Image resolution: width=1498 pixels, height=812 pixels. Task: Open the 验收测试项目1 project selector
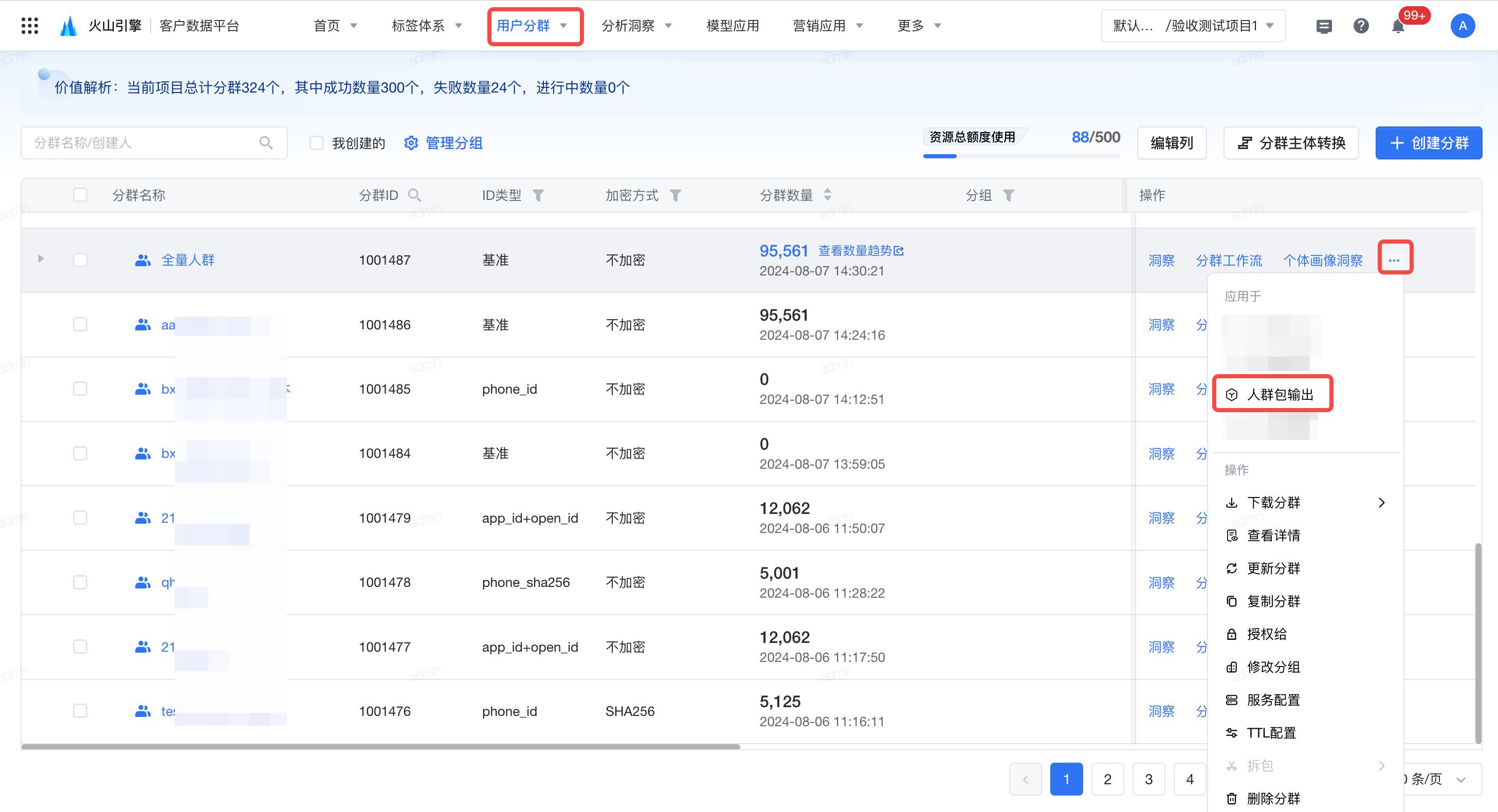point(1193,26)
